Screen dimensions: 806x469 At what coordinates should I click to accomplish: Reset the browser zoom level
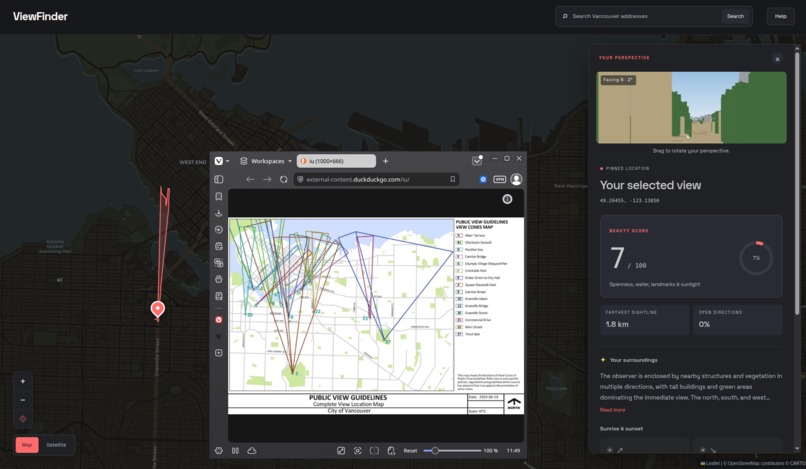coord(410,450)
